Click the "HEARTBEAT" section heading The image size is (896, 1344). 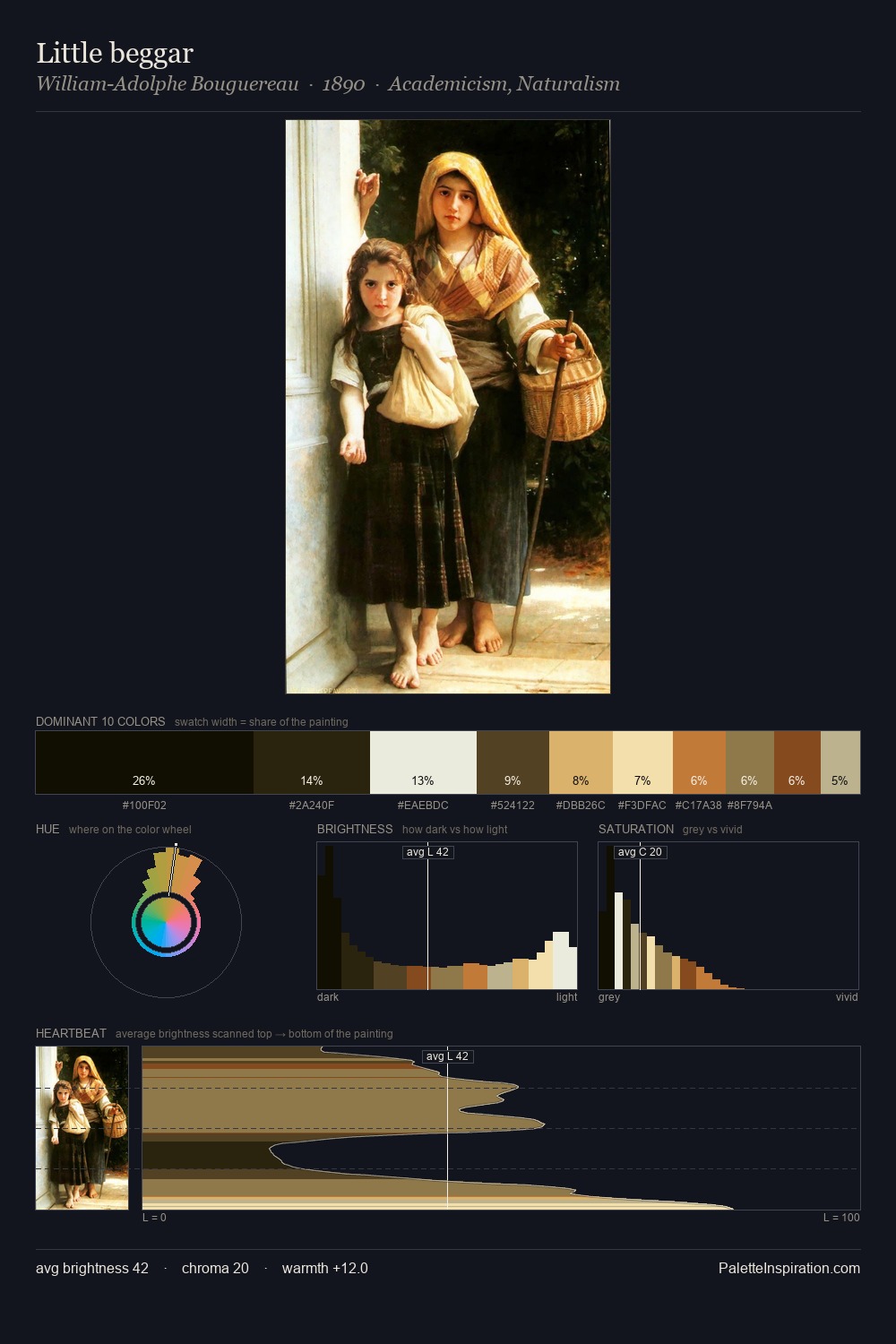(71, 1033)
